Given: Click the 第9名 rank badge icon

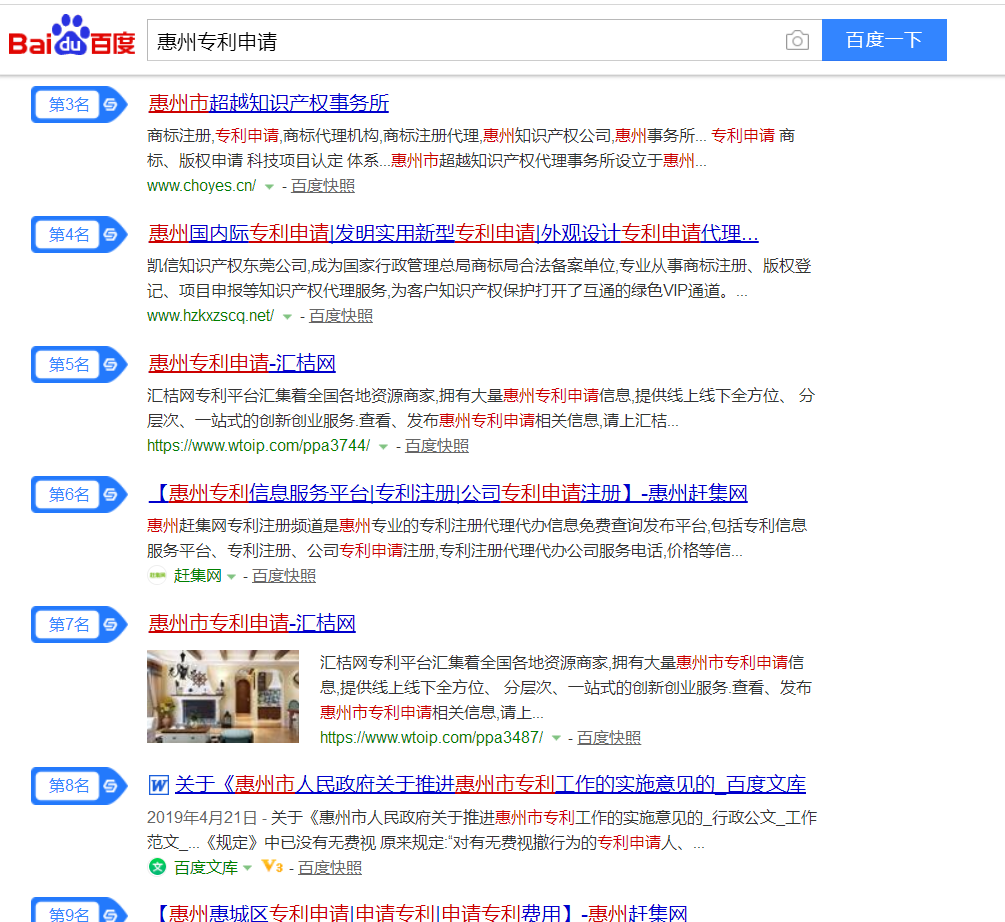Looking at the screenshot, I should coord(79,911).
